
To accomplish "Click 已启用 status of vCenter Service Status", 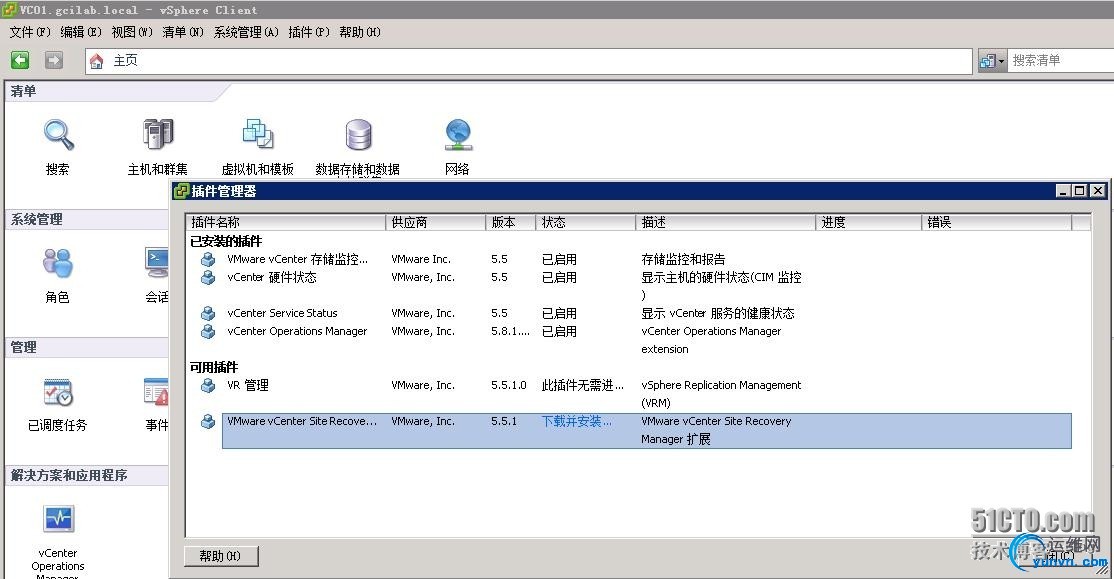I will tap(559, 313).
